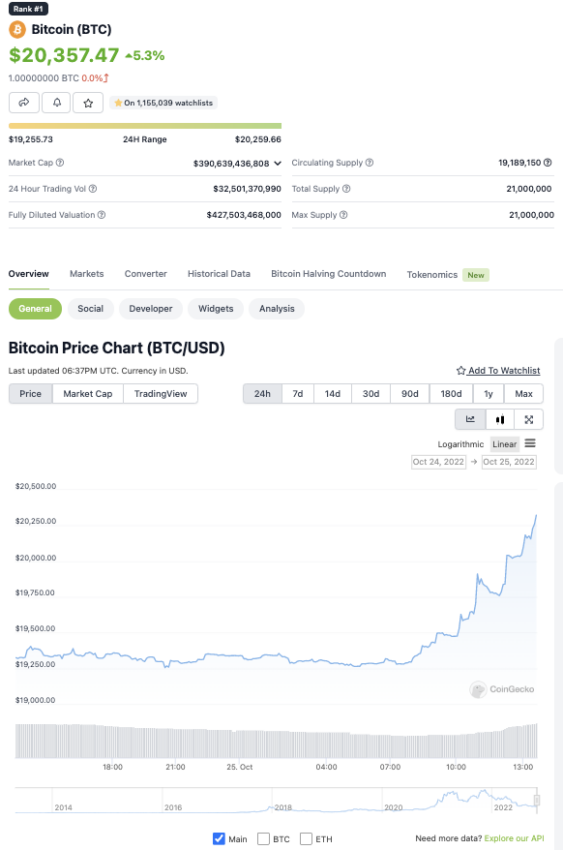Open the chart hamburger export menu
563x850 pixels.
pyautogui.click(x=530, y=443)
